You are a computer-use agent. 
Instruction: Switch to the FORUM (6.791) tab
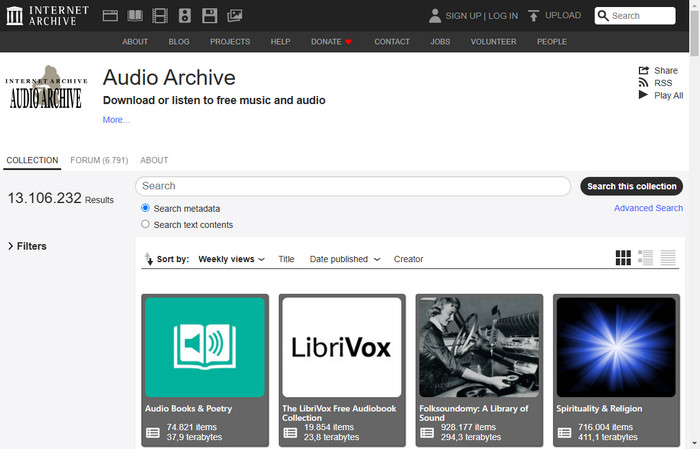[x=99, y=160]
